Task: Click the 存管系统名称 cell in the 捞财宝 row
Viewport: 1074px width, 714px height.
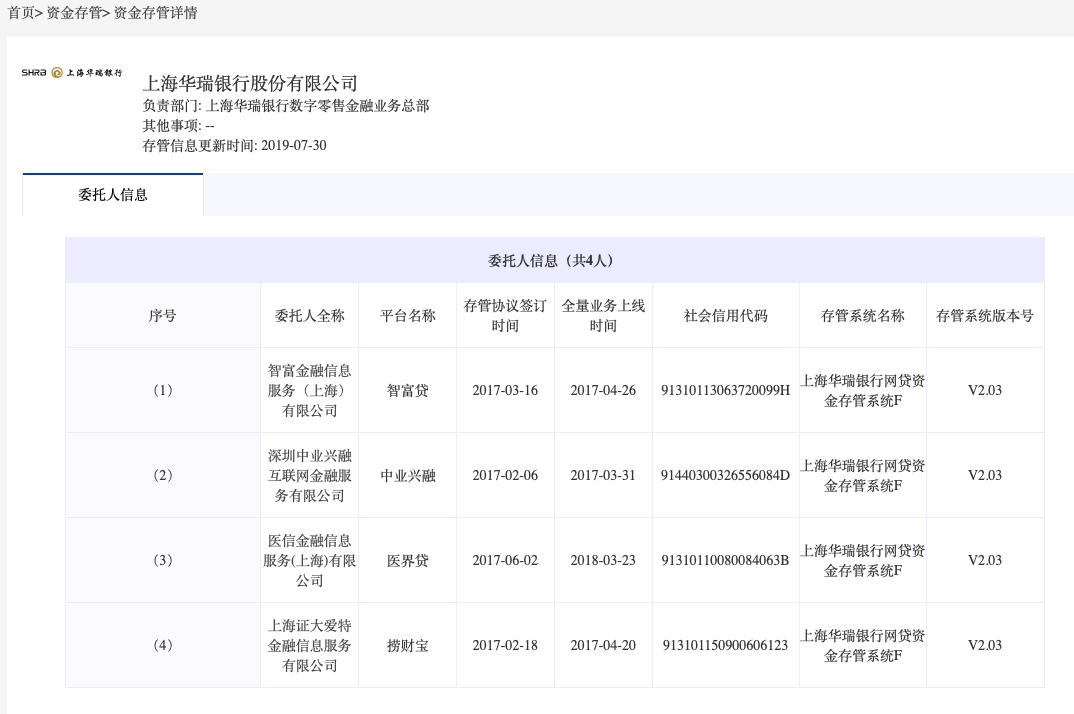Action: 862,645
